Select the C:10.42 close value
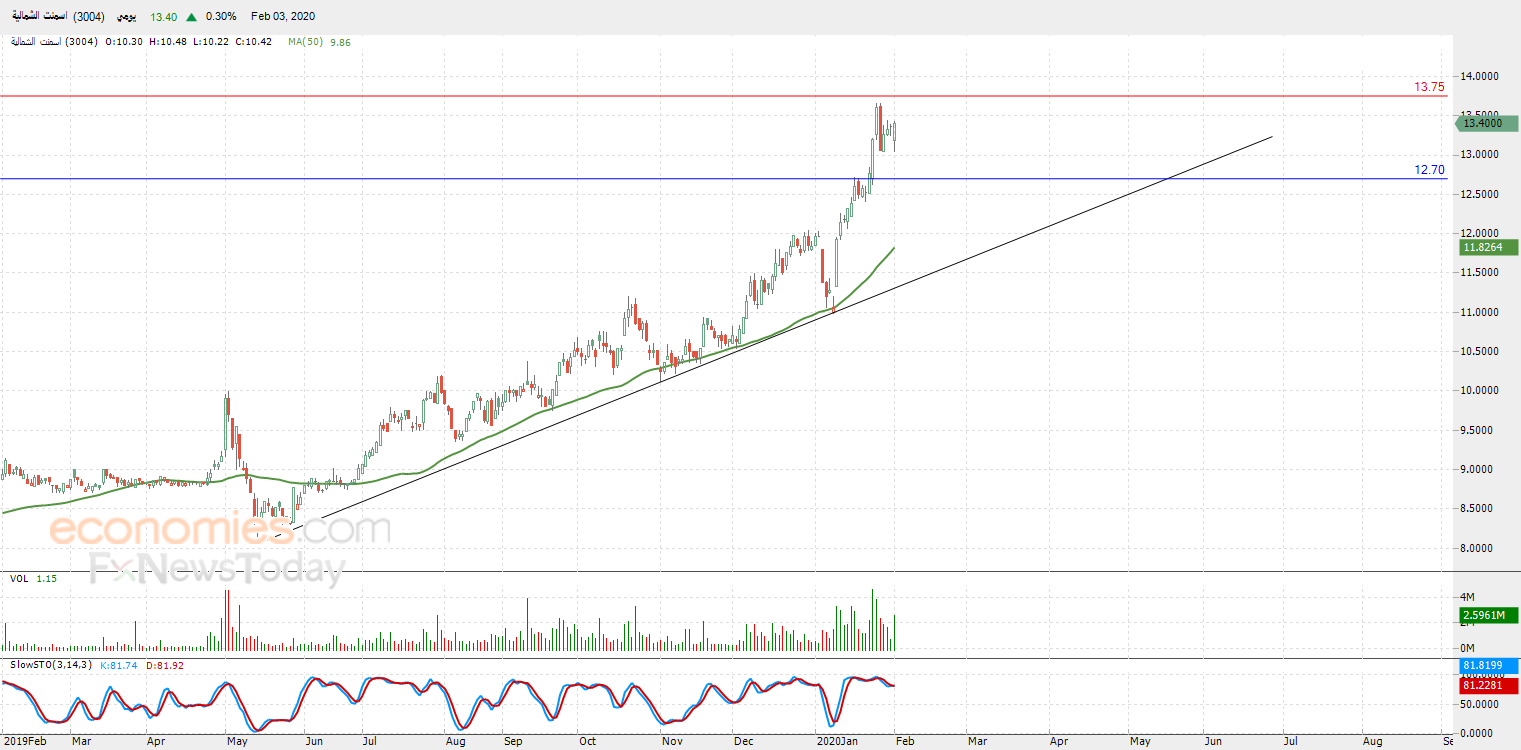The height and width of the screenshot is (750, 1521). pos(254,42)
